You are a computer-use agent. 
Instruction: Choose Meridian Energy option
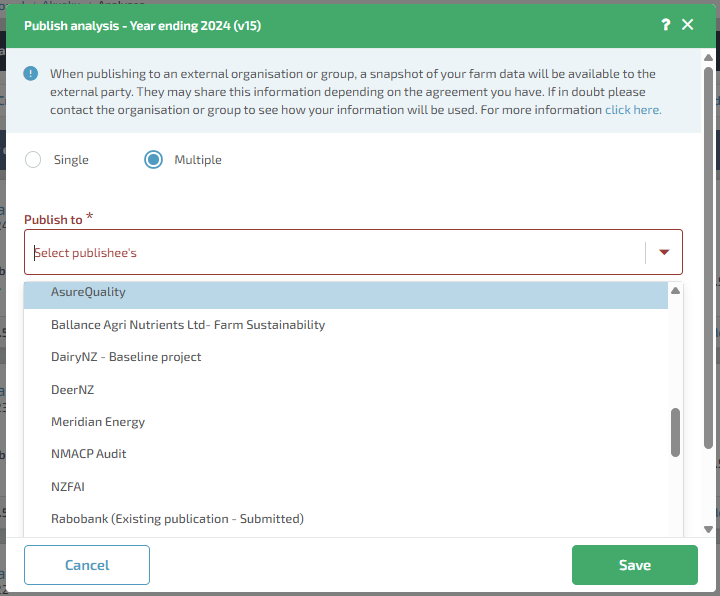346,422
